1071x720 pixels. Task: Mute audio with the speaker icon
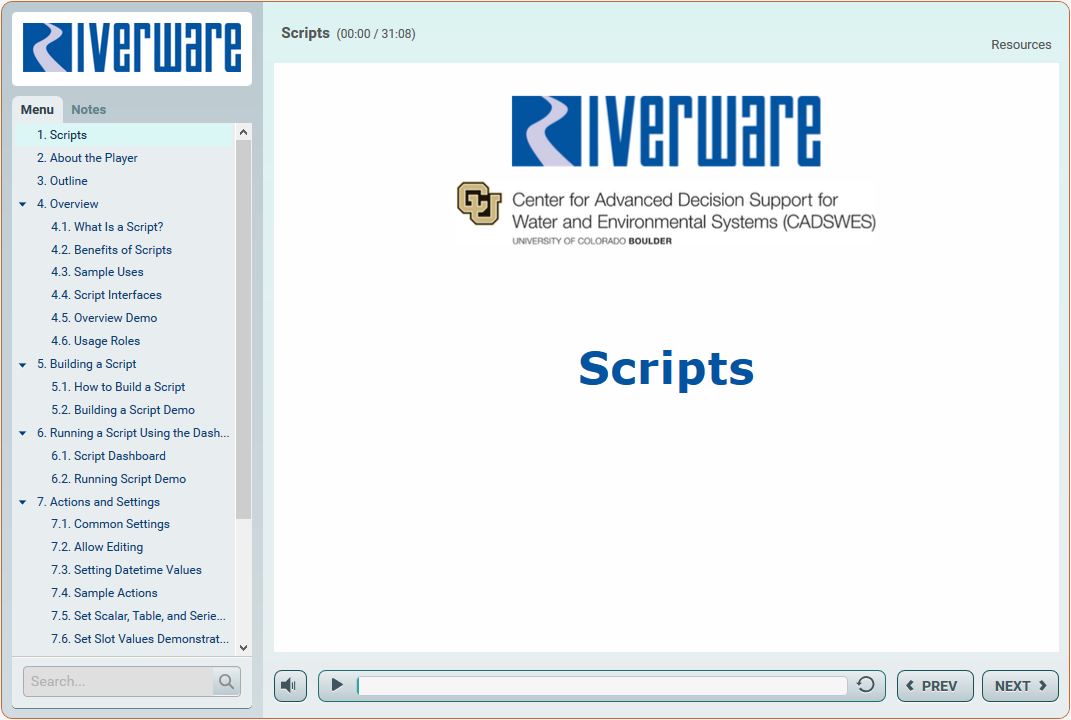click(x=290, y=685)
